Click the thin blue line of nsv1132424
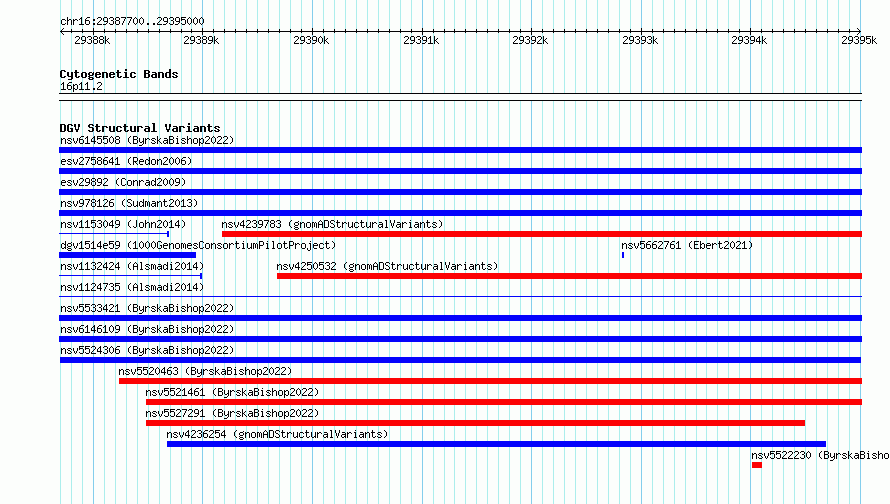Image resolution: width=890 pixels, height=504 pixels. coord(131,276)
